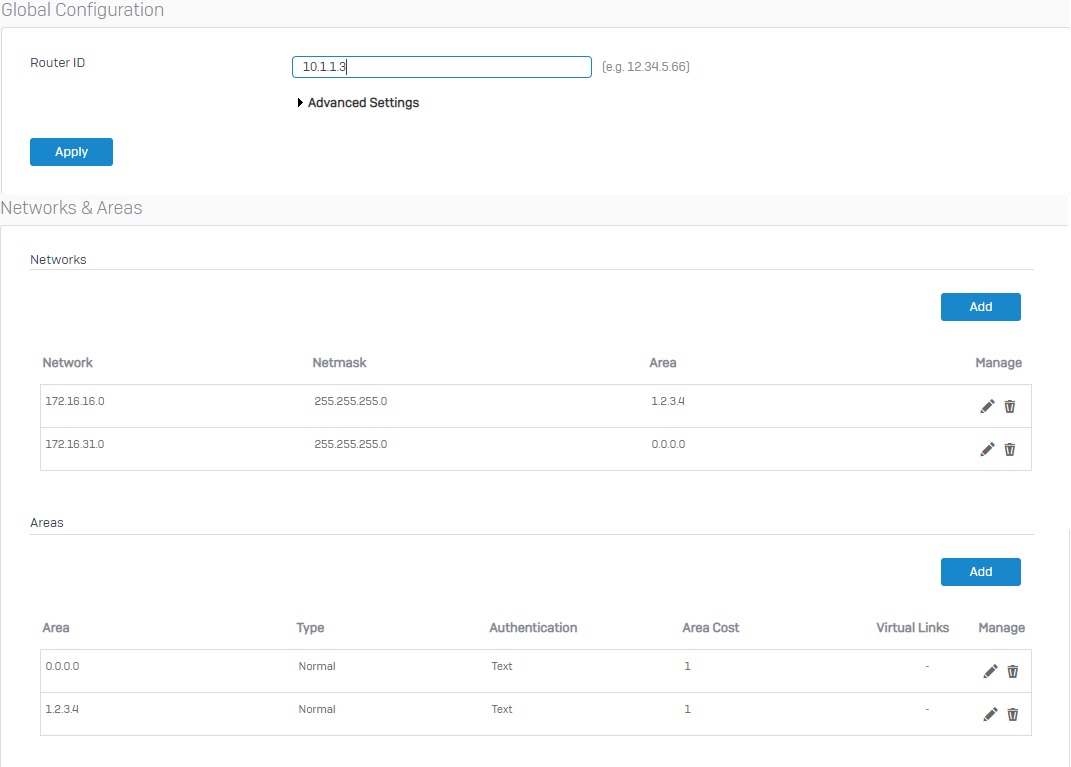The width and height of the screenshot is (1071, 767).
Task: Select network cell 172.16.16.0
Action: pos(75,401)
